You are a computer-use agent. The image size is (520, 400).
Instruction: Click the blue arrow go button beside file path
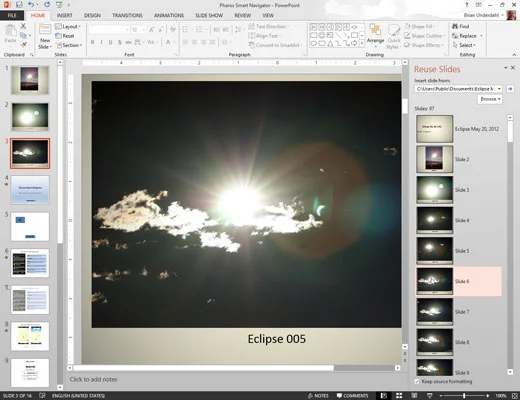pyautogui.click(x=510, y=89)
